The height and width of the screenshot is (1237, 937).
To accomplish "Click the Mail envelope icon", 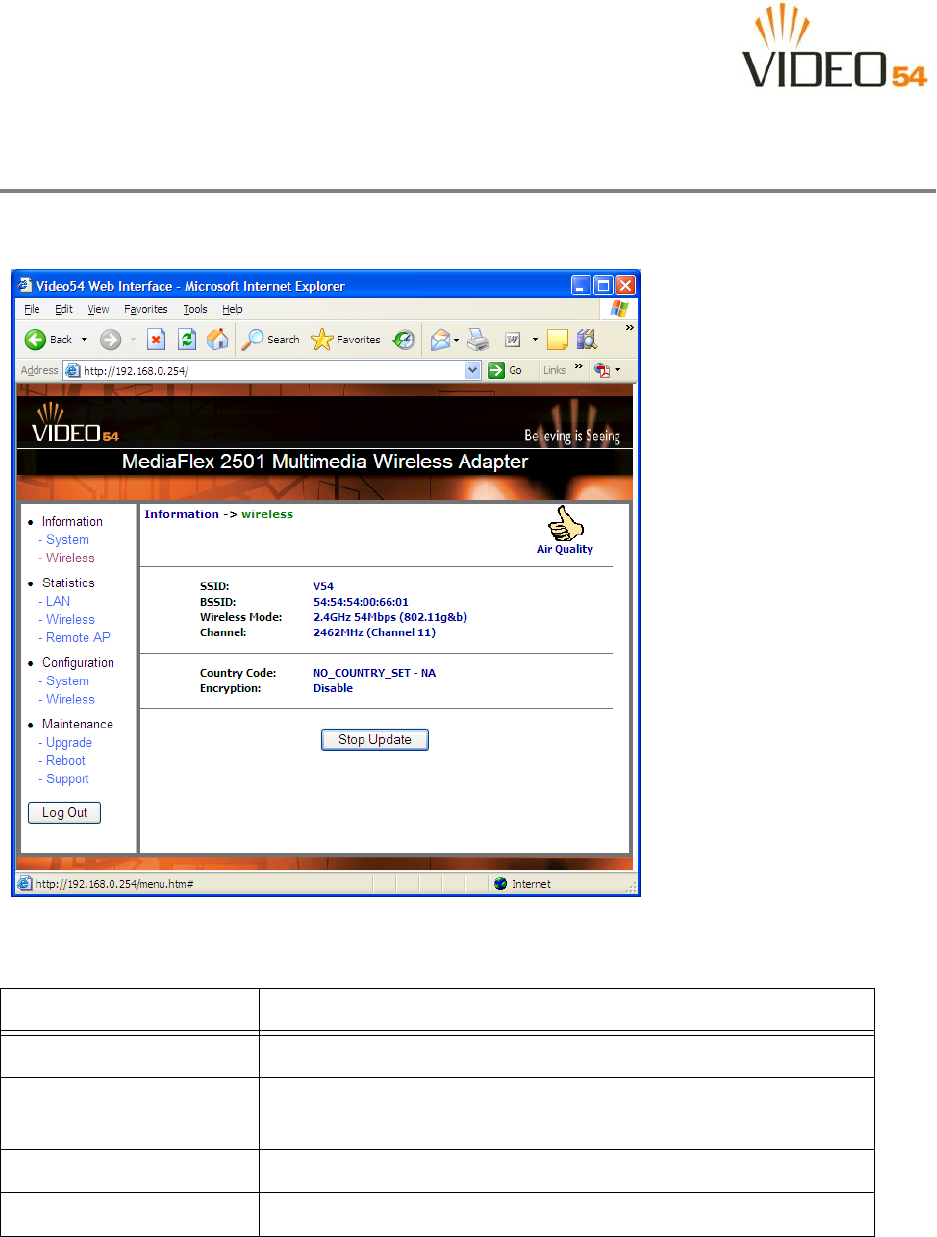I will [x=440, y=339].
